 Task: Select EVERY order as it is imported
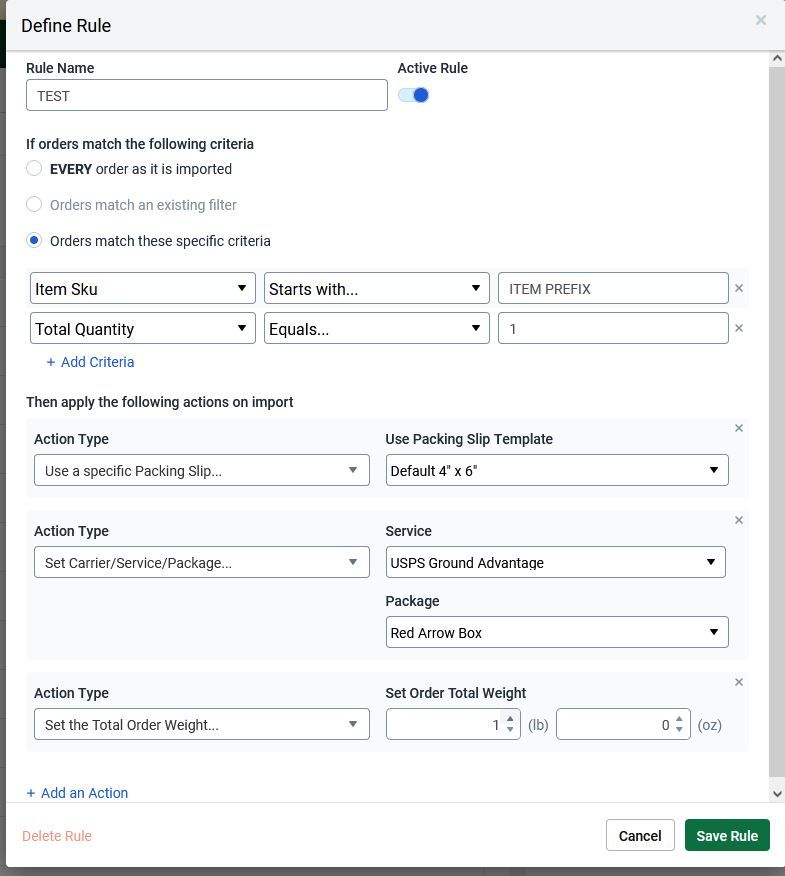[35, 169]
